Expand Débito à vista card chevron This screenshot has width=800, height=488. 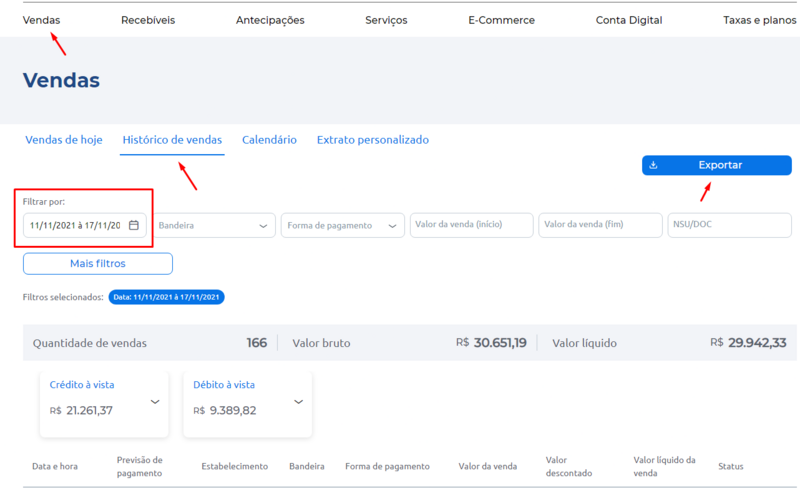pyautogui.click(x=298, y=402)
